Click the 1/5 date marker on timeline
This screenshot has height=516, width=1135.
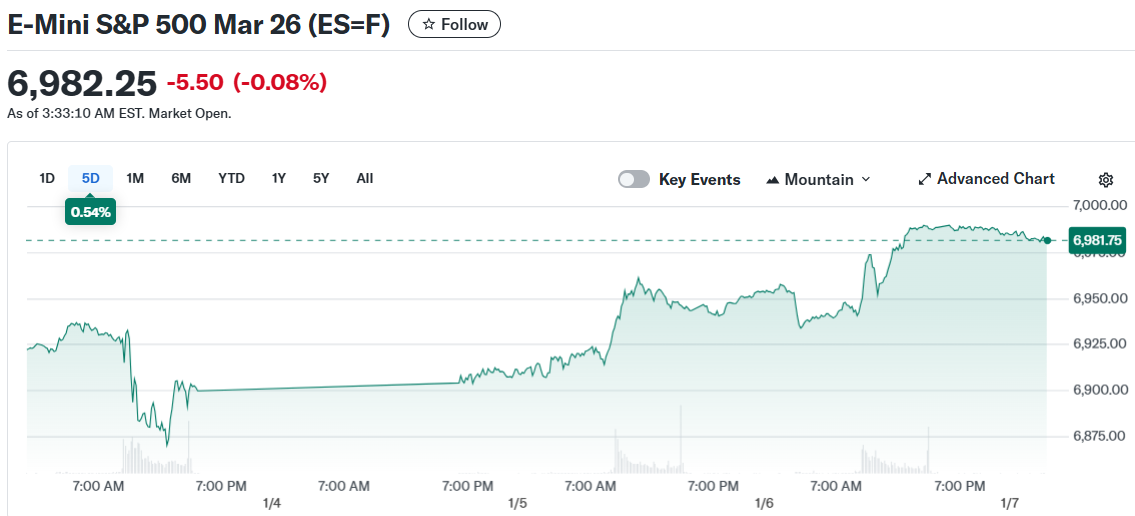coord(517,503)
